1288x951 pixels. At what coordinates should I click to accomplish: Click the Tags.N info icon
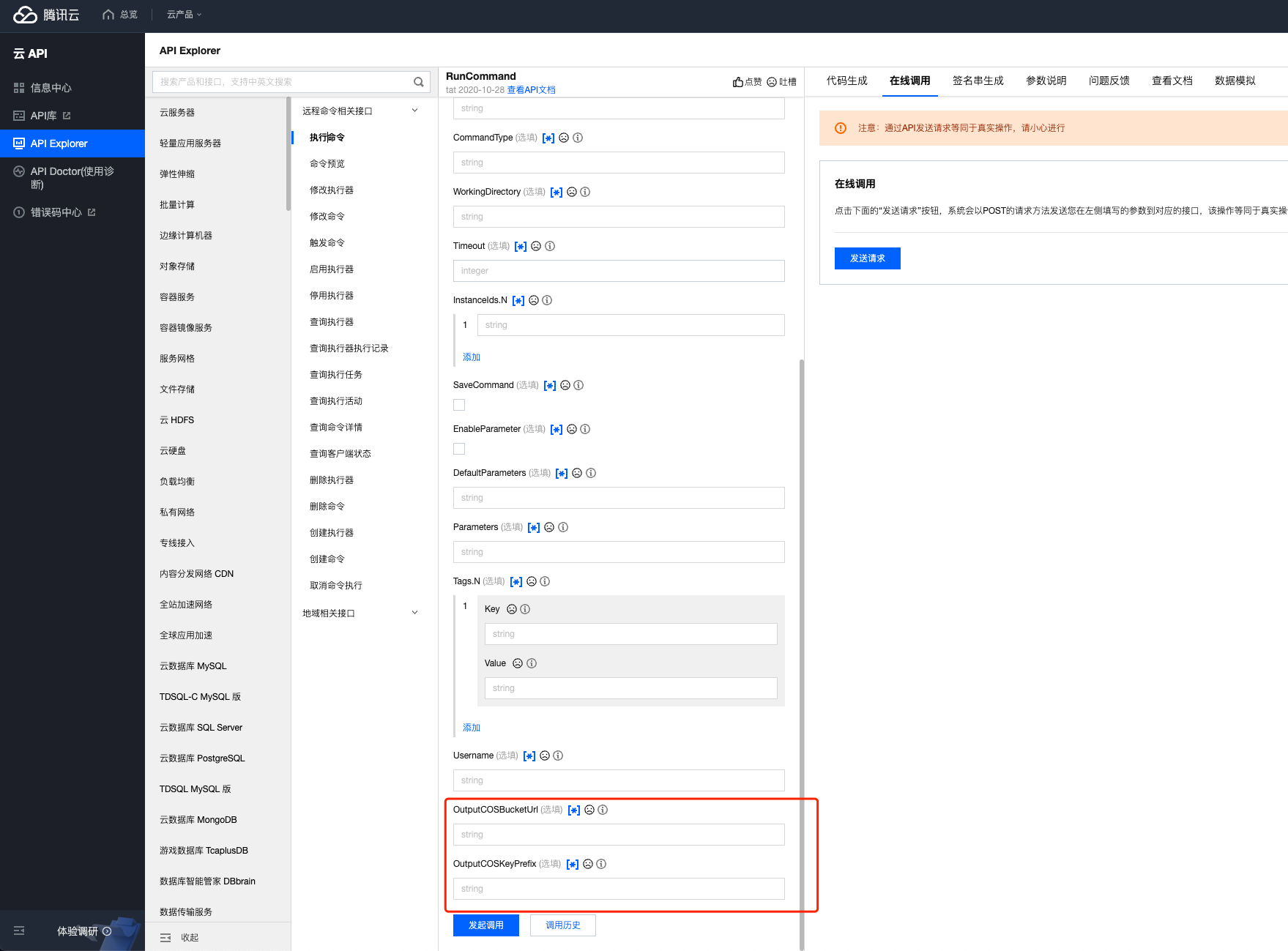(x=545, y=581)
